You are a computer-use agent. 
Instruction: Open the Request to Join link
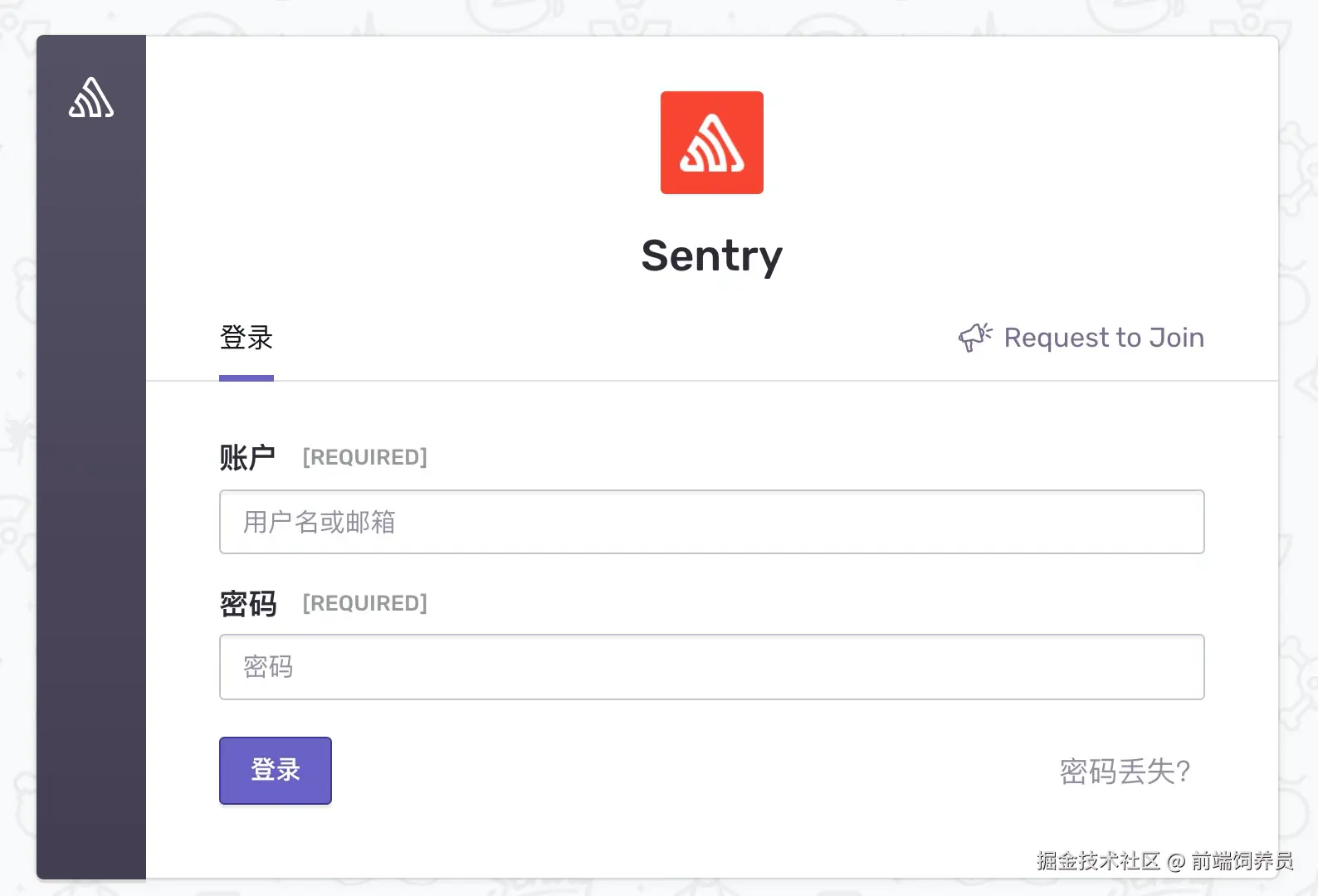click(1103, 338)
